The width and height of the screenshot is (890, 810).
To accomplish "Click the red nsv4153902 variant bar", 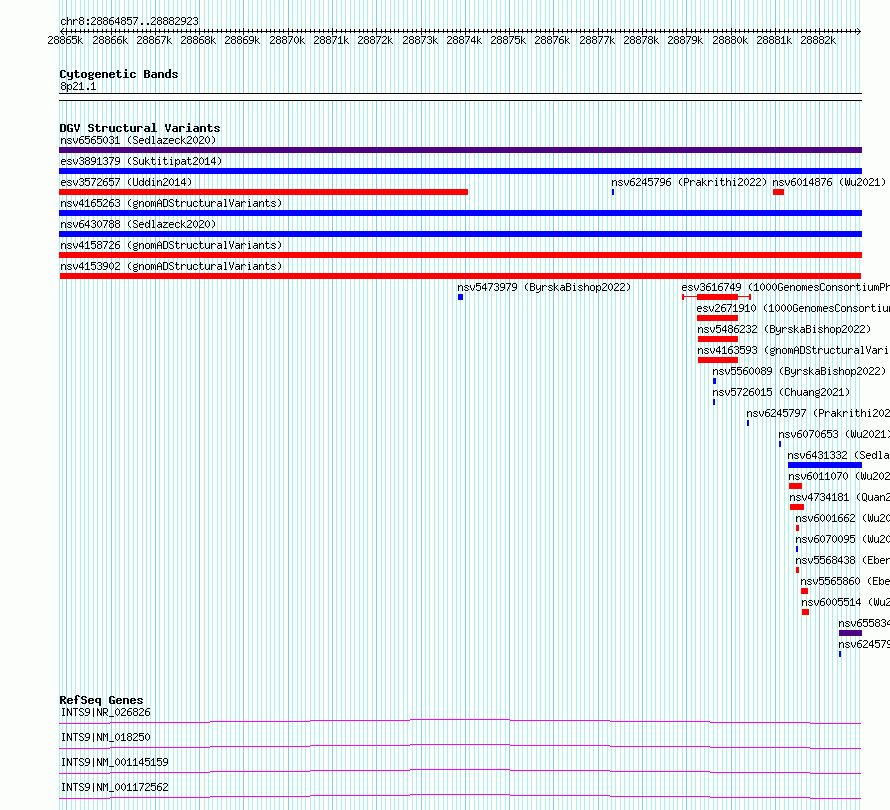I will [460, 276].
